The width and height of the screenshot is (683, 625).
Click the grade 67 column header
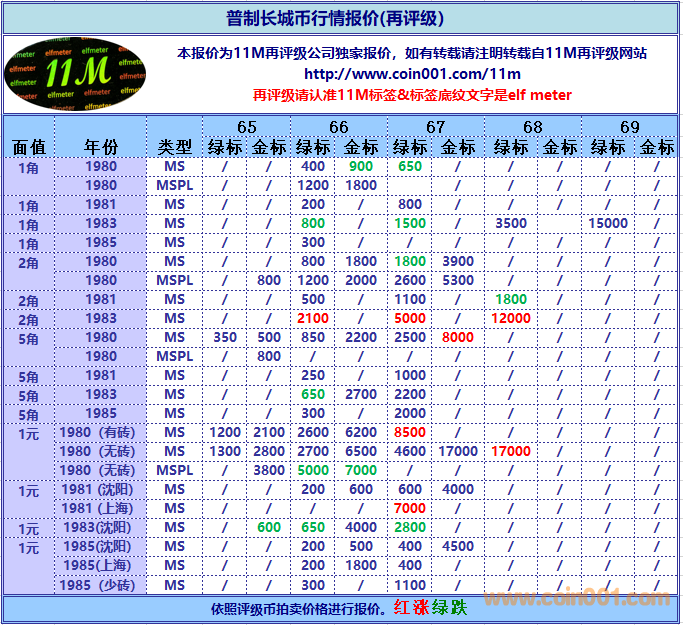pos(435,126)
